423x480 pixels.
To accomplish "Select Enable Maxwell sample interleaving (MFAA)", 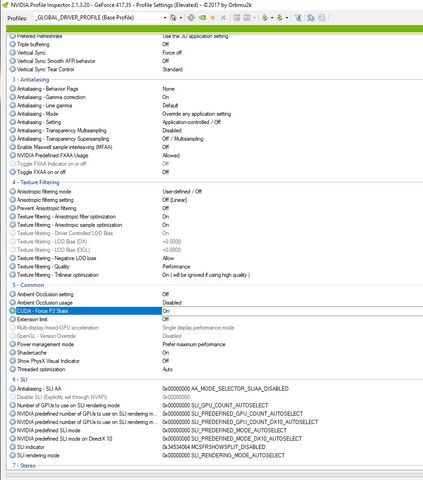I will [64, 147].
